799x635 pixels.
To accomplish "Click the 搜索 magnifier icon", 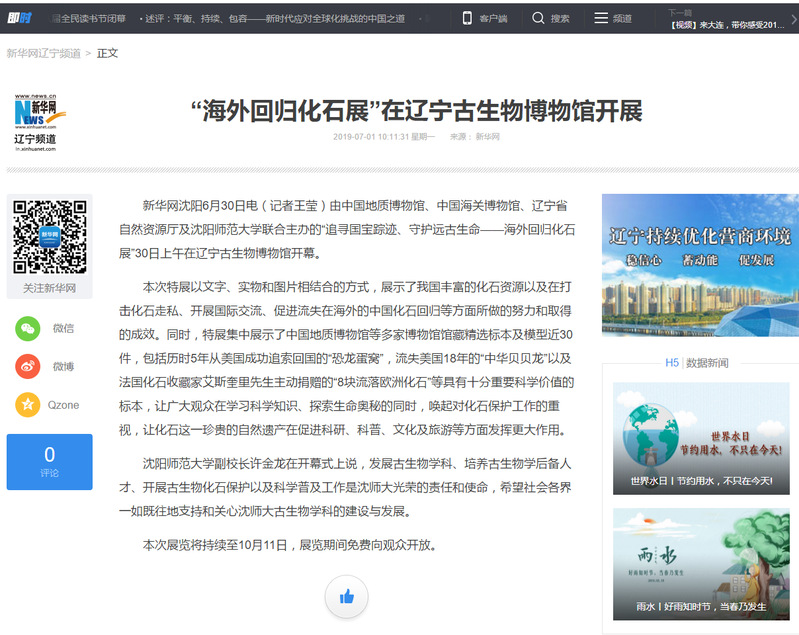I will tap(539, 18).
